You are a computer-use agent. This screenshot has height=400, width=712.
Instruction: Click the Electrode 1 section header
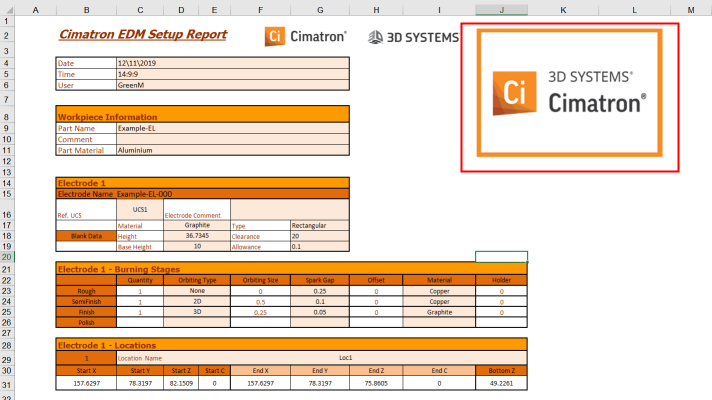pos(203,183)
